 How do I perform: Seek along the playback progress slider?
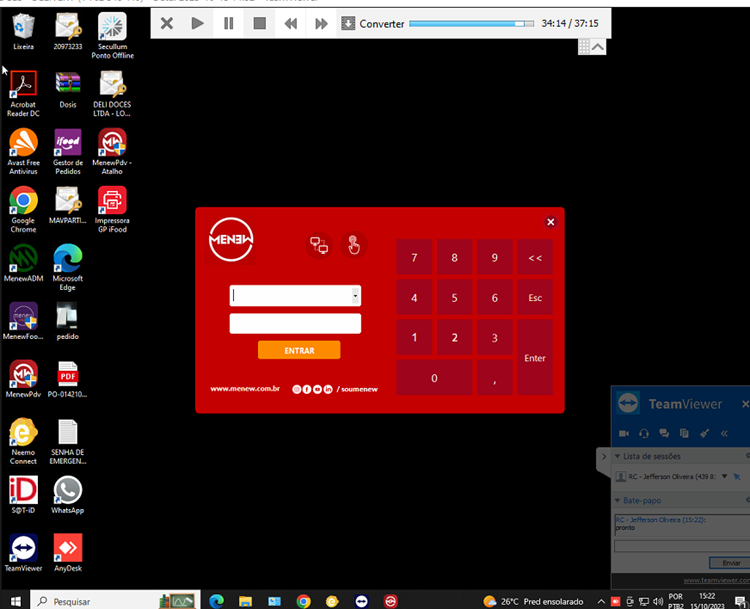point(471,23)
